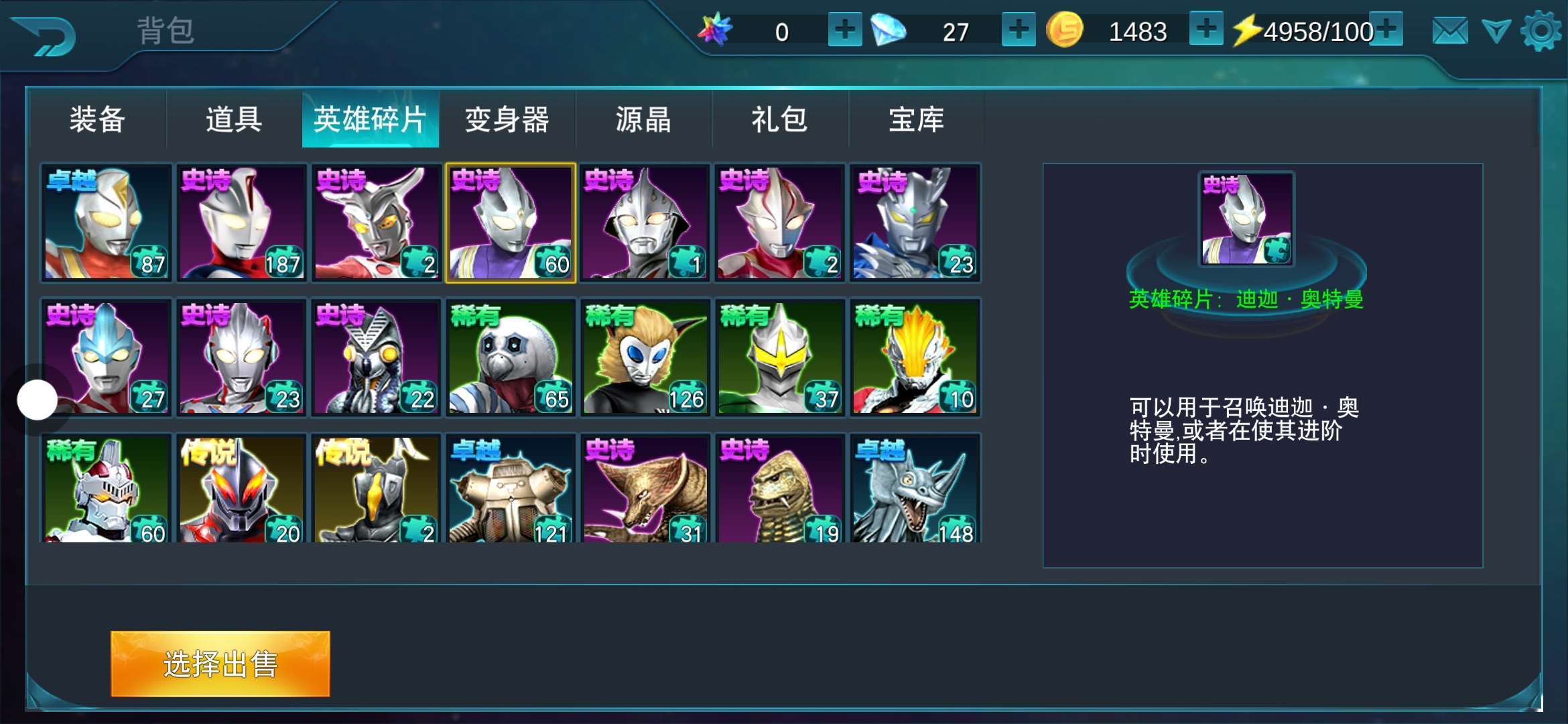Open the mail envelope icon
The width and height of the screenshot is (1568, 724).
1449,31
